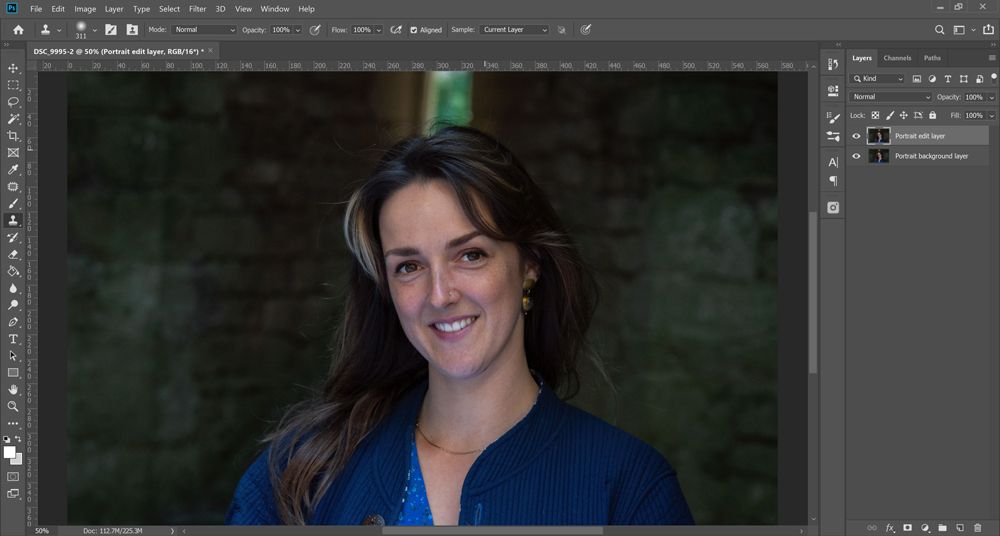Select the Zoom tool
This screenshot has height=536, width=1000.
(13, 406)
